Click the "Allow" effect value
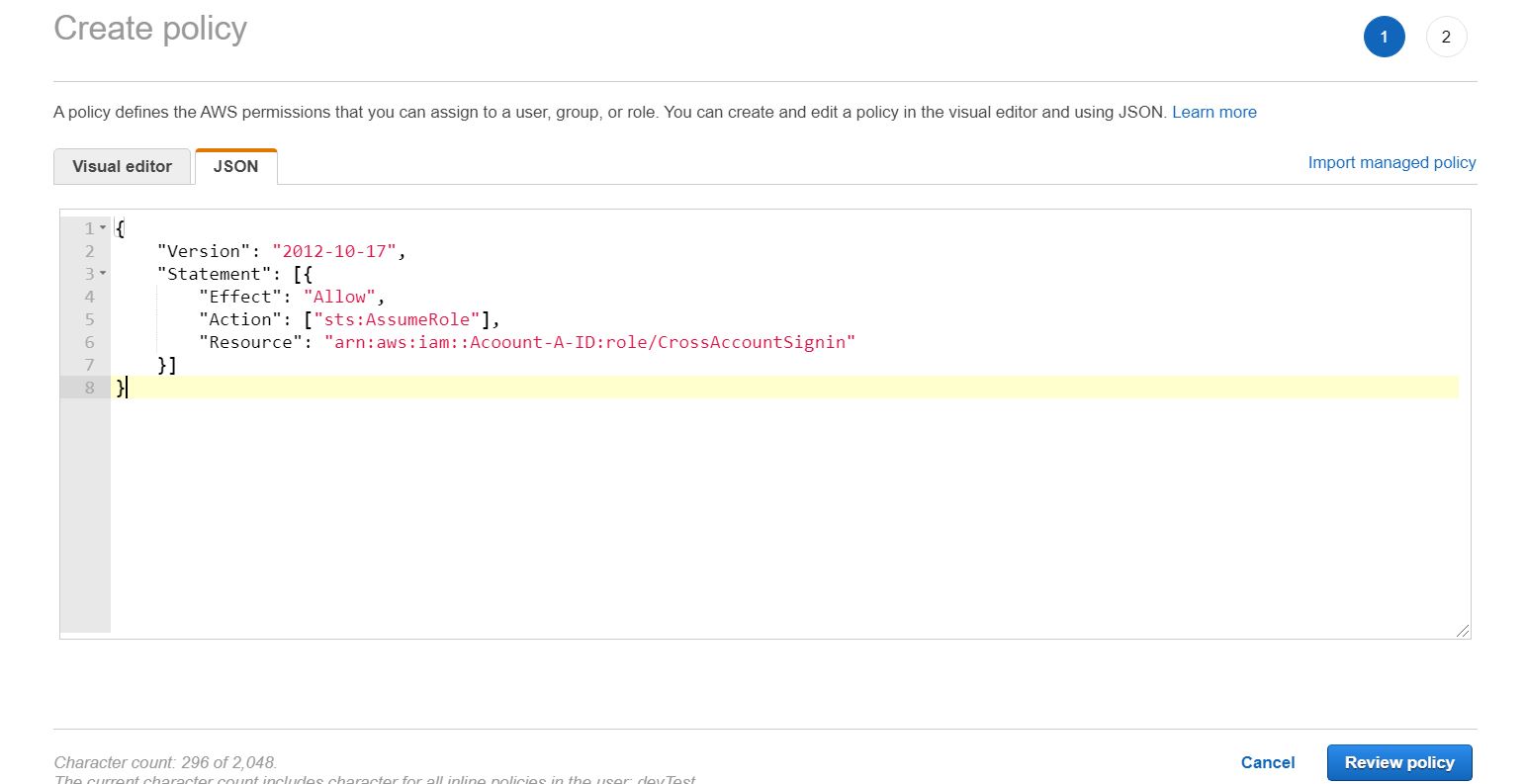 pyautogui.click(x=340, y=297)
